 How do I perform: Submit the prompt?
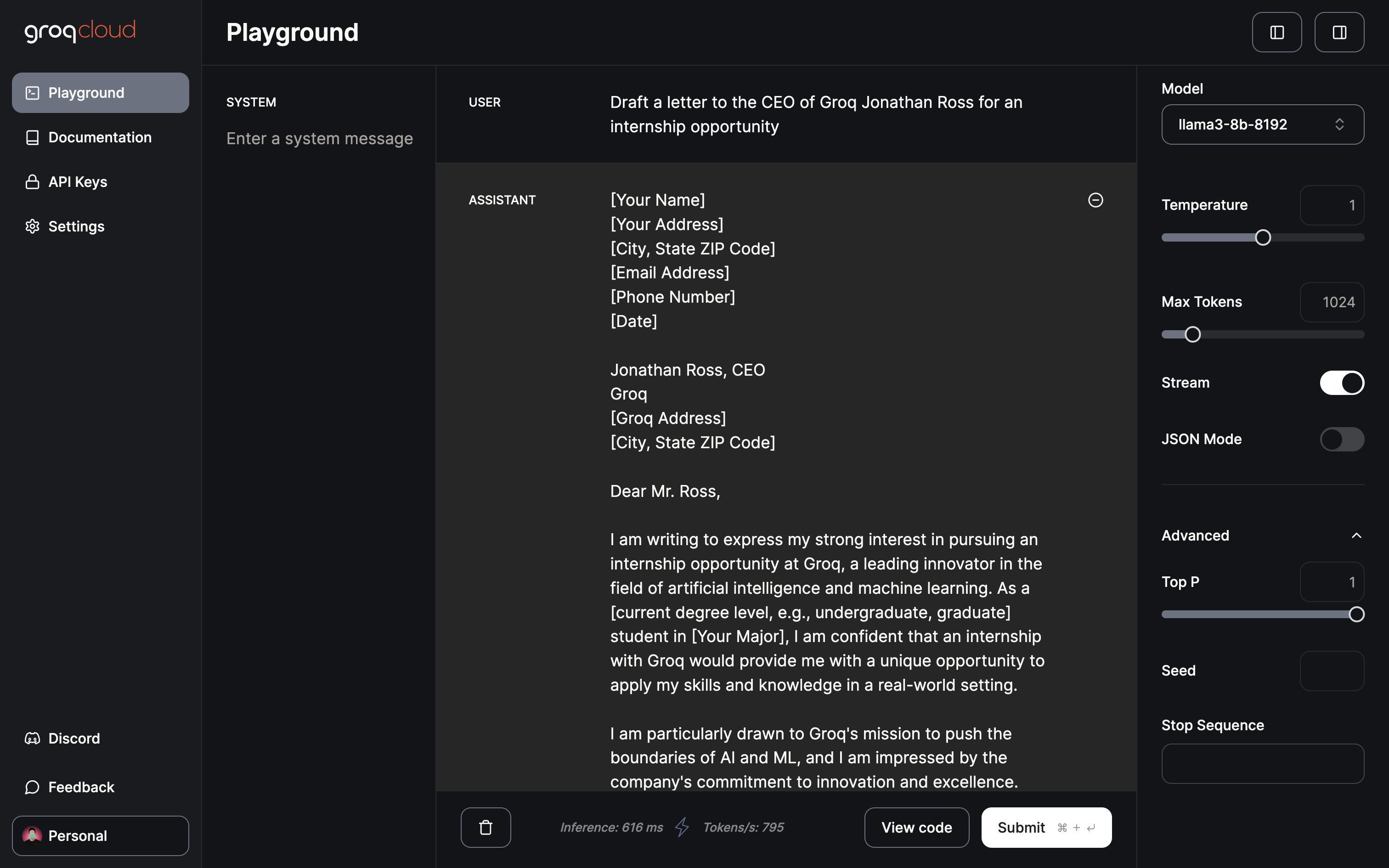pyautogui.click(x=1046, y=827)
